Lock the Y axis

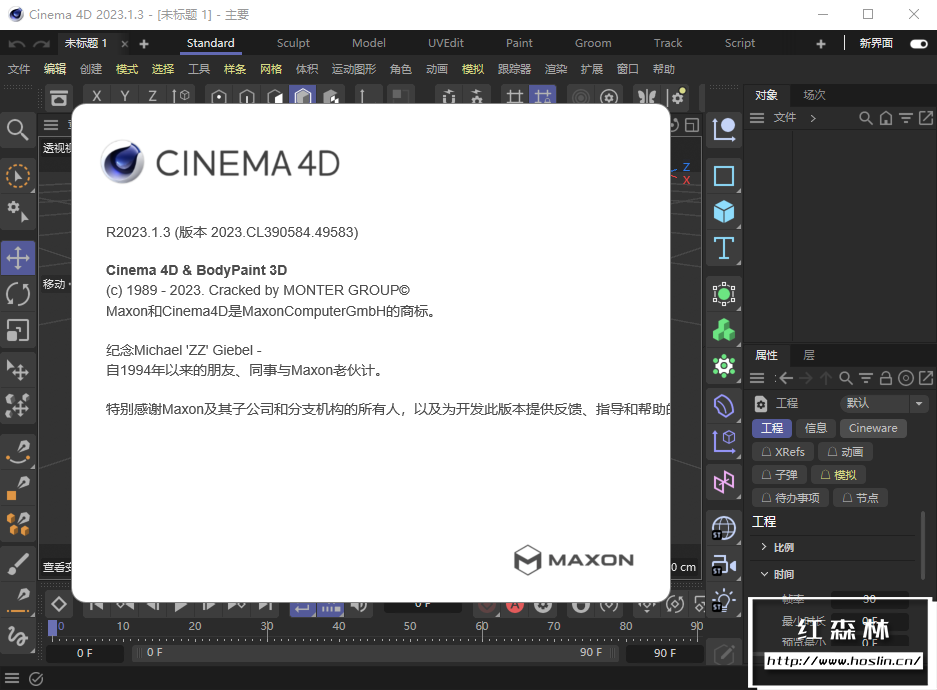[x=125, y=96]
